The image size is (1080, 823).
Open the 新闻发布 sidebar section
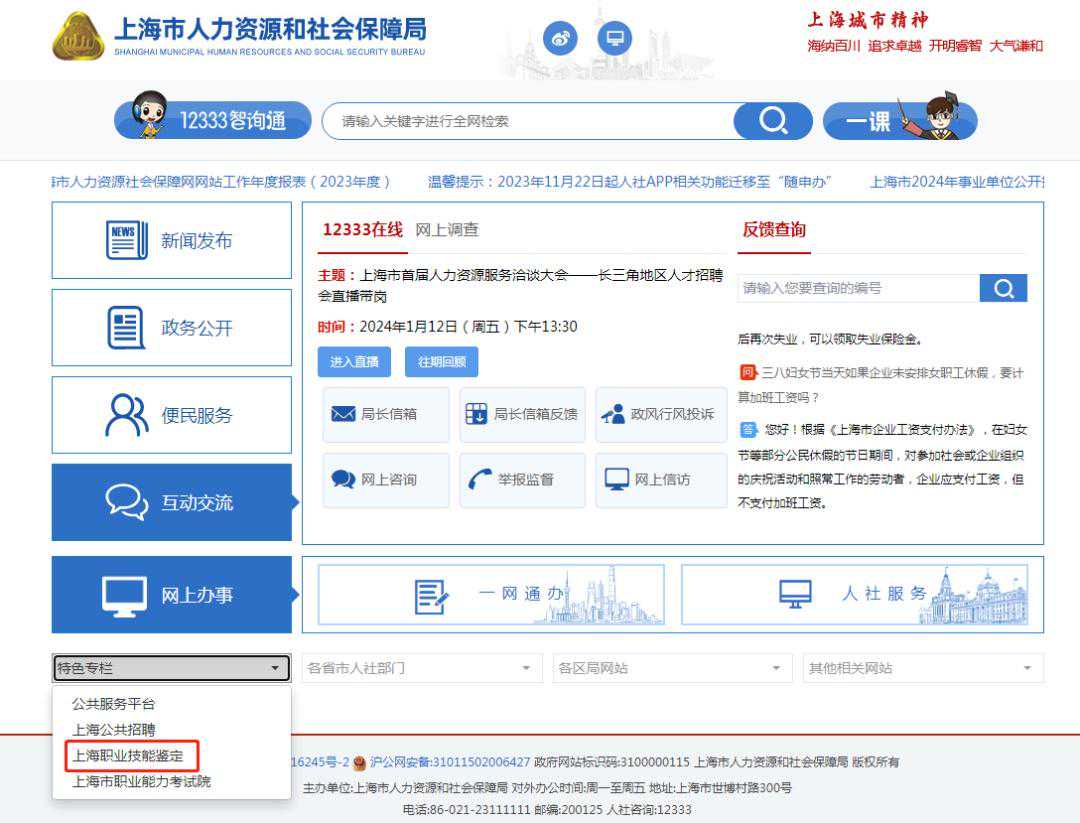[x=172, y=241]
